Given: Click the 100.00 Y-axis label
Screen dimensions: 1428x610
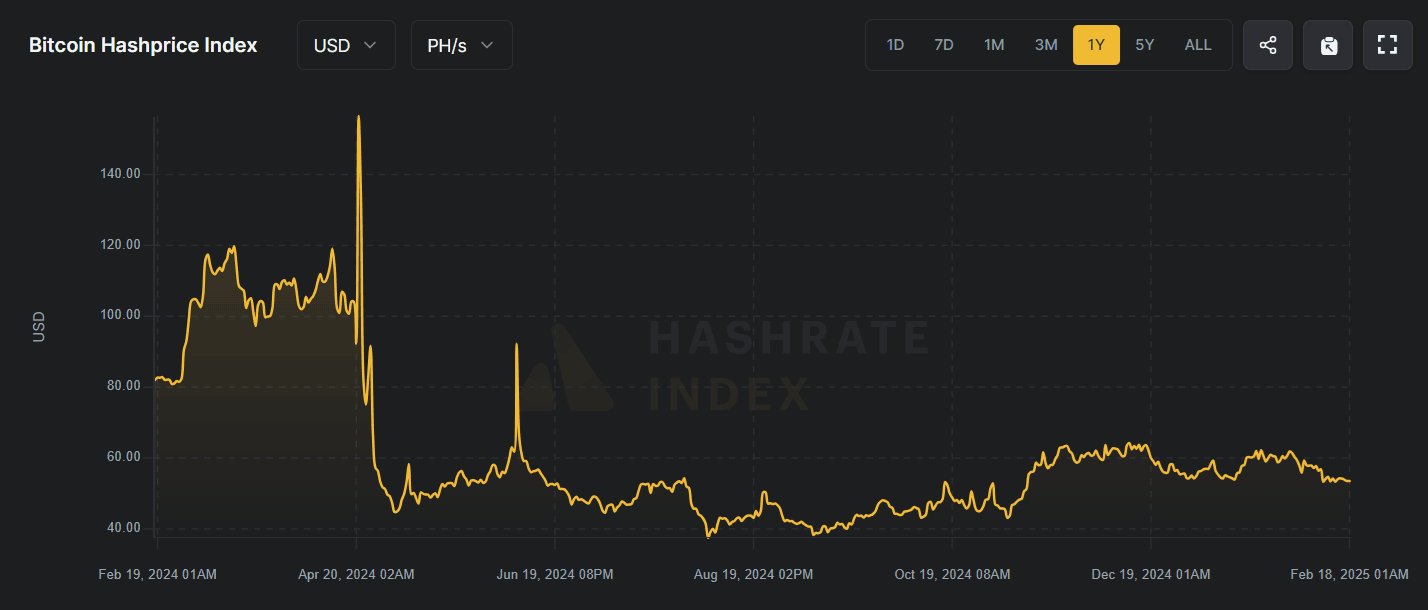Looking at the screenshot, I should coord(119,316).
